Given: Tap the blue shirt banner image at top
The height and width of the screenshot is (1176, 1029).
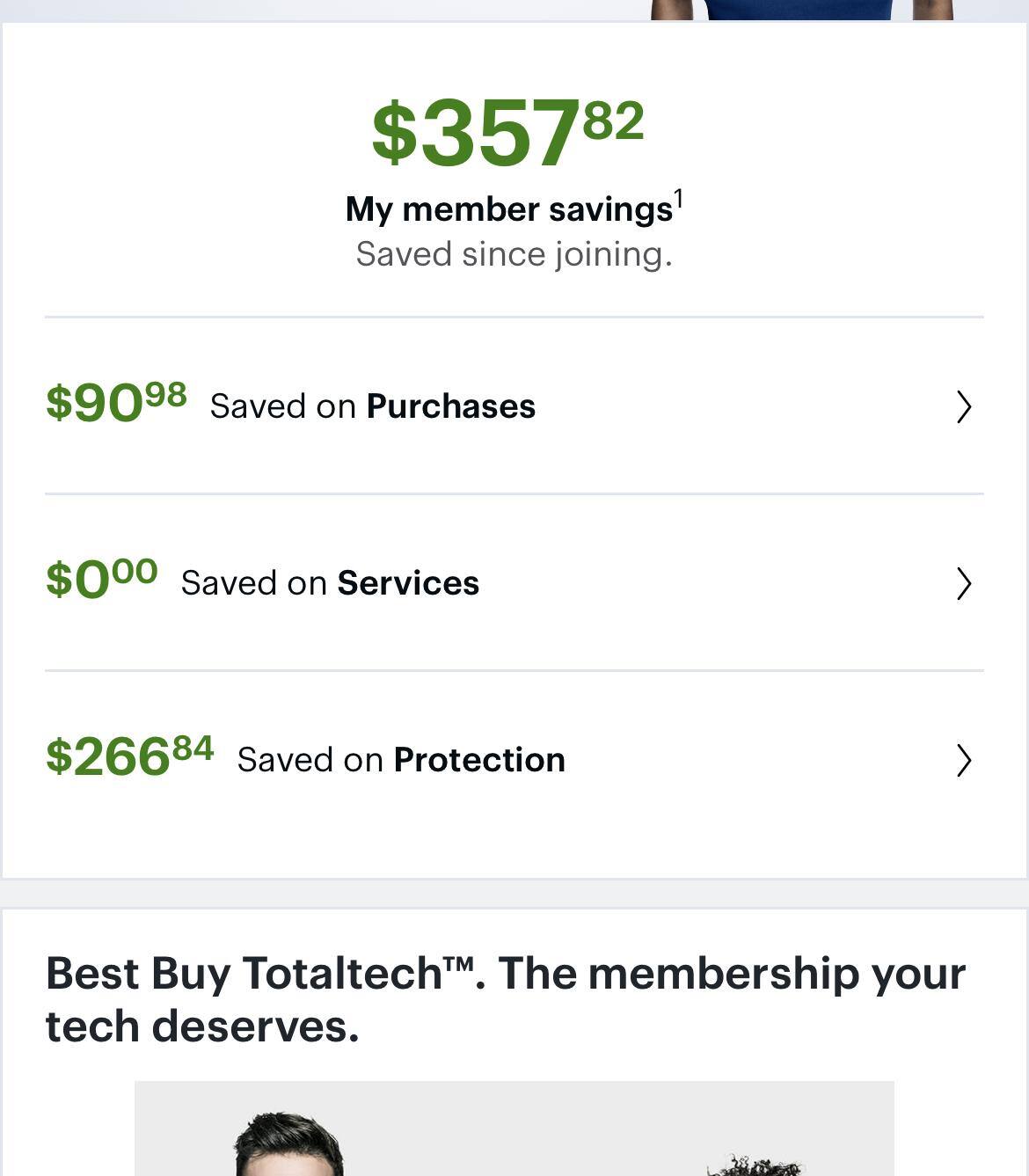Looking at the screenshot, I should point(800,9).
